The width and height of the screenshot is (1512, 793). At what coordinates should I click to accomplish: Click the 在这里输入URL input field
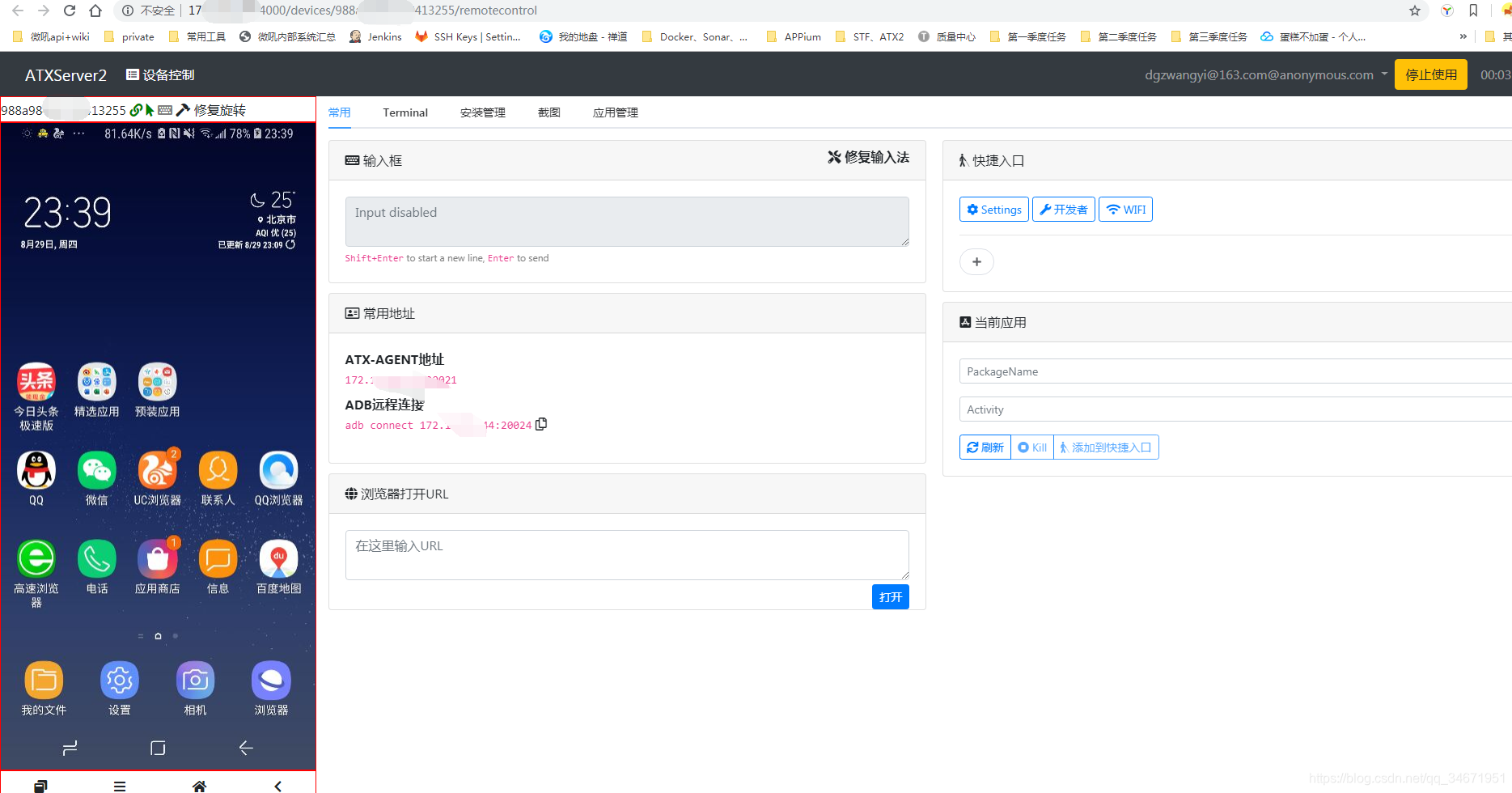[x=627, y=554]
